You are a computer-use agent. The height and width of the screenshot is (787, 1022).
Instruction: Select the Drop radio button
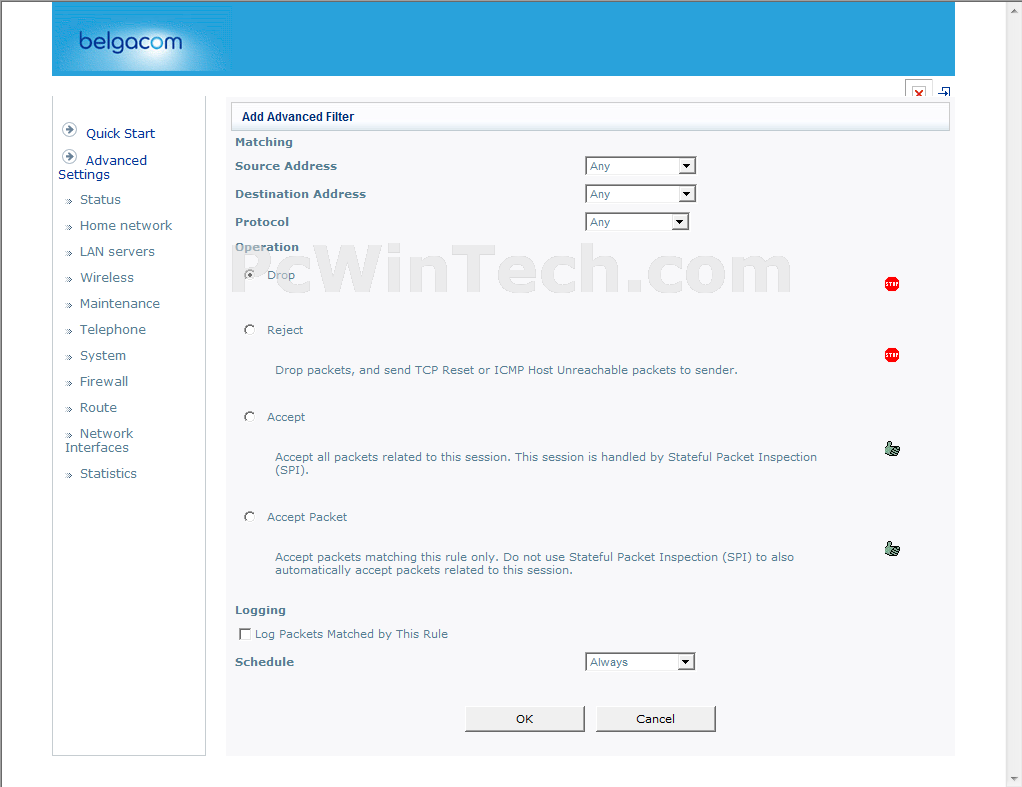pos(250,275)
